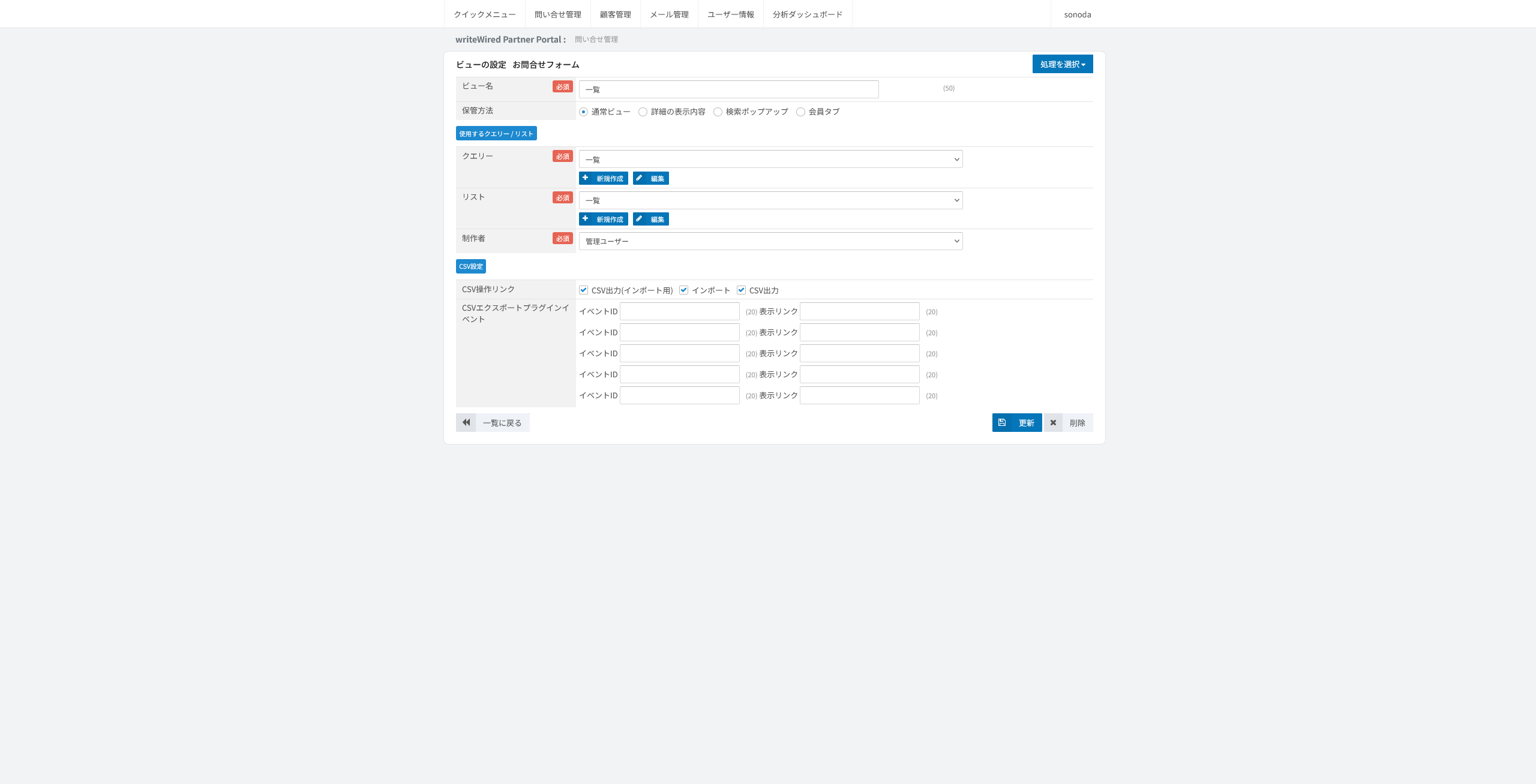The image size is (1536, 784).
Task: Click the 使用するクエリー / リスト tag
Action: point(496,133)
